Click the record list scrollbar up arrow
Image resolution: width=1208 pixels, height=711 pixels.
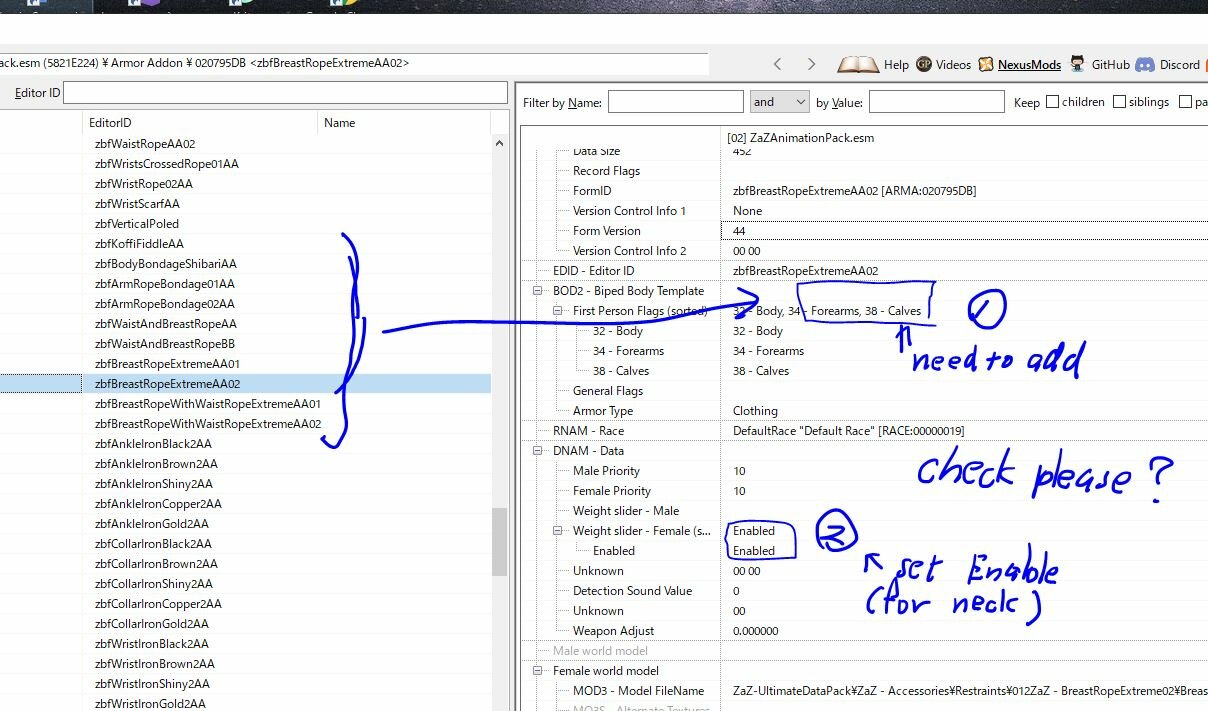click(500, 143)
